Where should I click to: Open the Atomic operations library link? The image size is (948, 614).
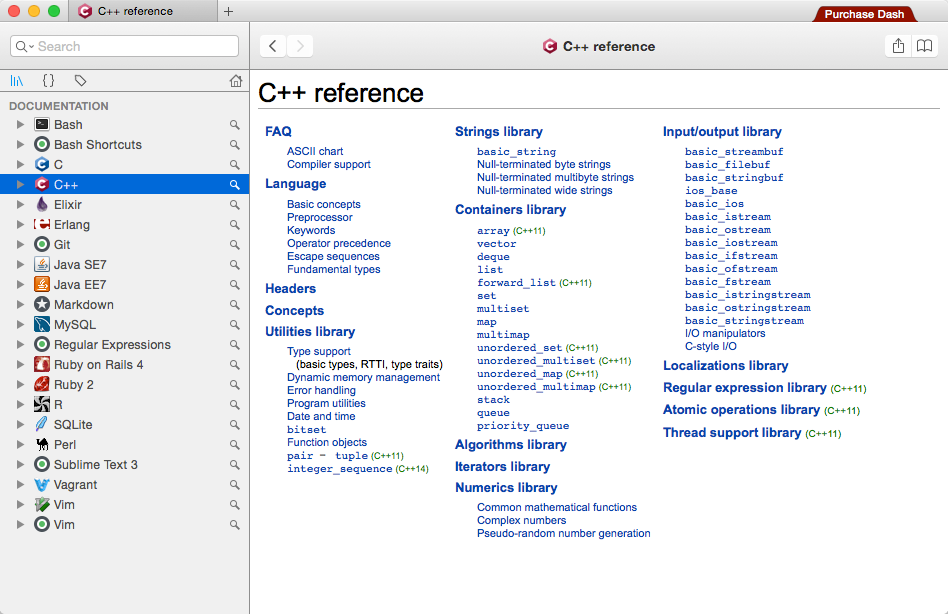(741, 410)
